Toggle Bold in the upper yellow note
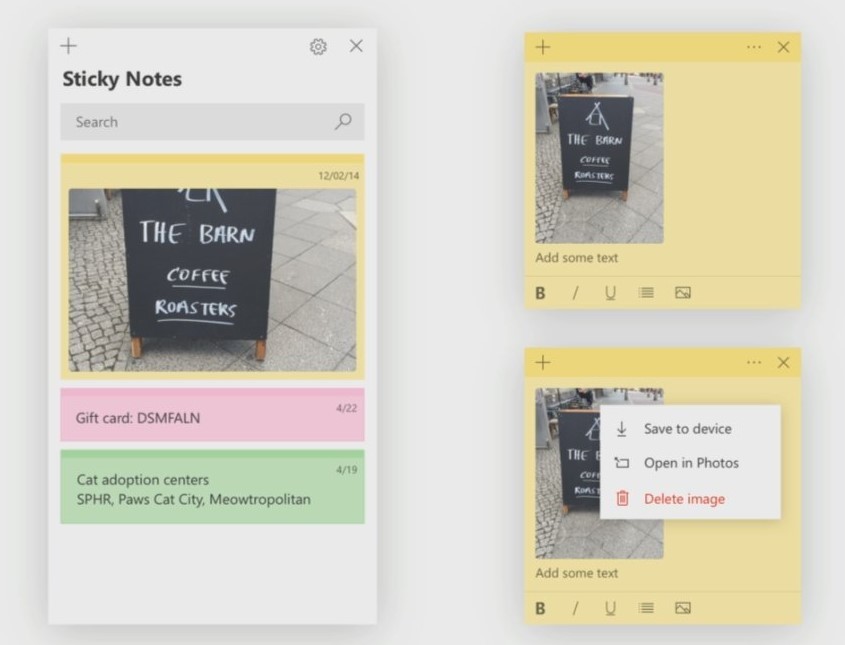This screenshot has width=845, height=645. tap(541, 293)
